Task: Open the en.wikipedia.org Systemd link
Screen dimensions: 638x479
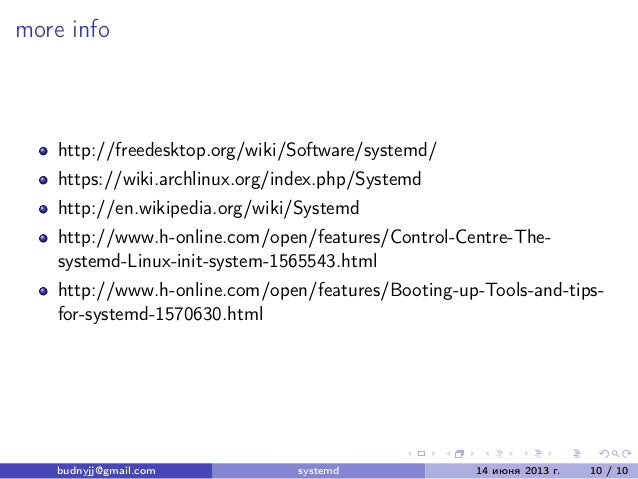Action: [x=209, y=208]
